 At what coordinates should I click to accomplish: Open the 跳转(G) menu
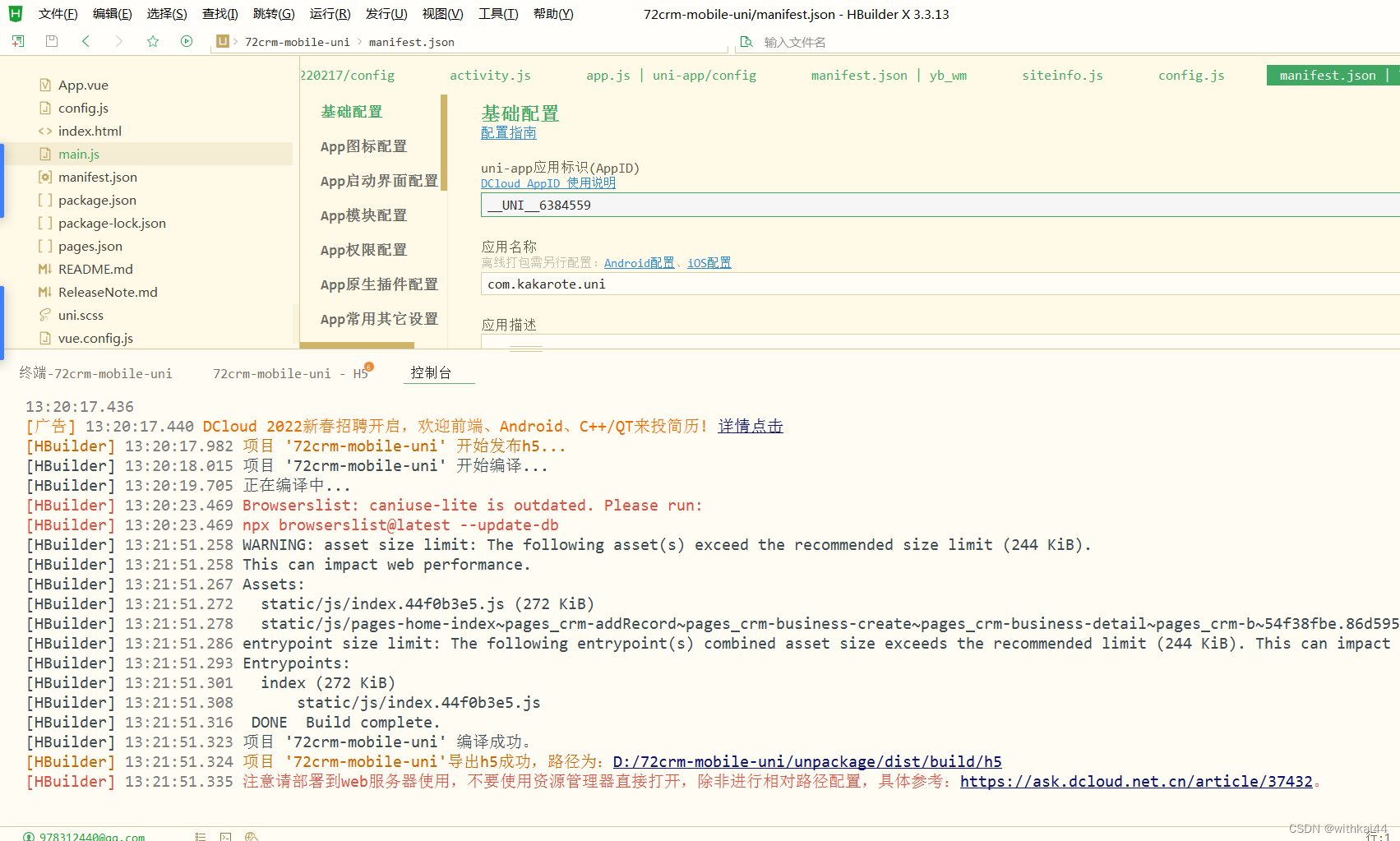point(274,14)
